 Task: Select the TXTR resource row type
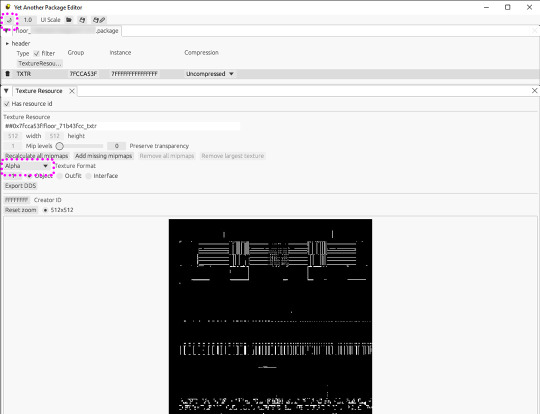(24, 74)
